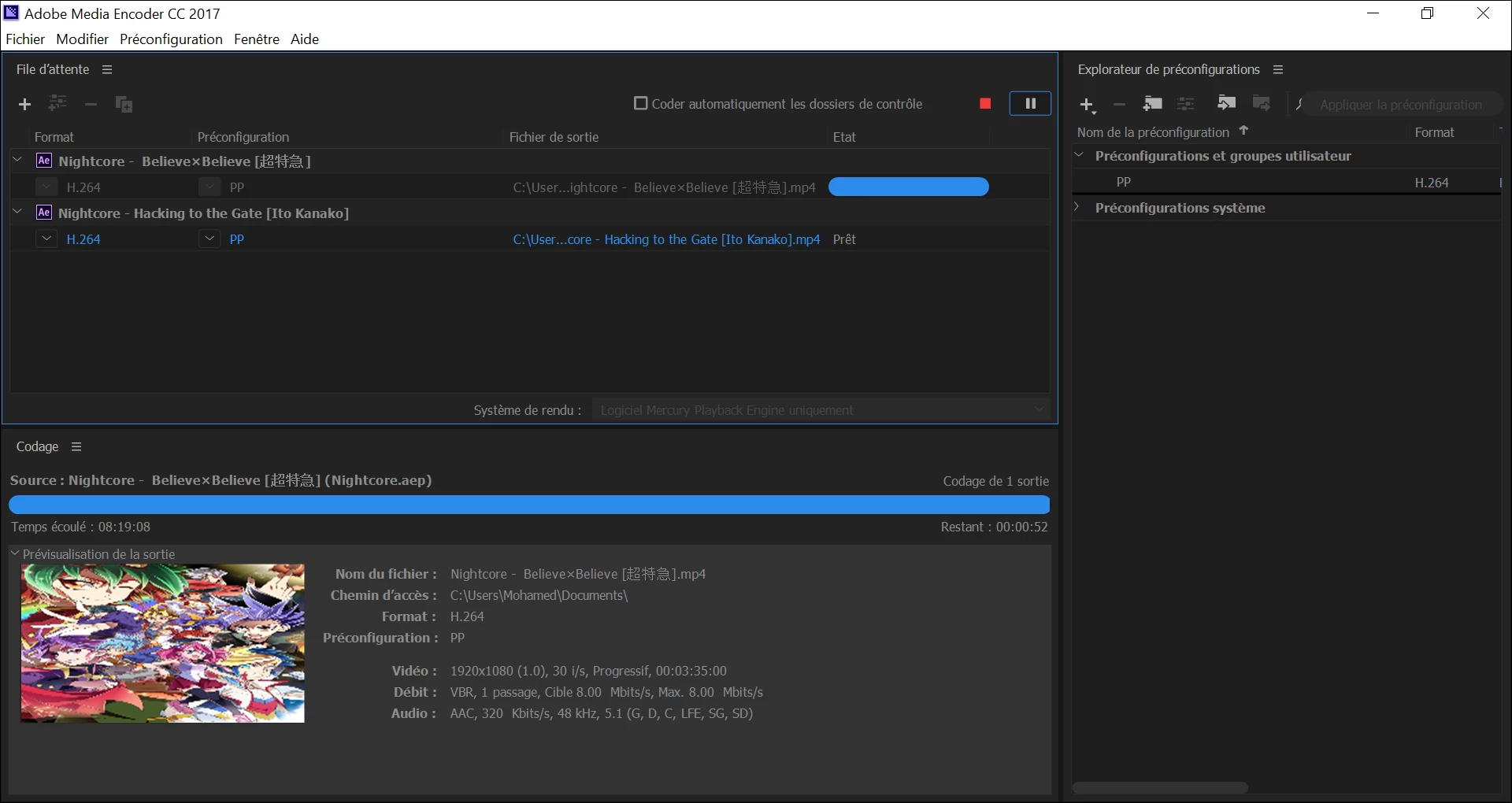The height and width of the screenshot is (803, 1512).
Task: Open output path of Hacking to the Gate.mp4
Action: [x=666, y=239]
